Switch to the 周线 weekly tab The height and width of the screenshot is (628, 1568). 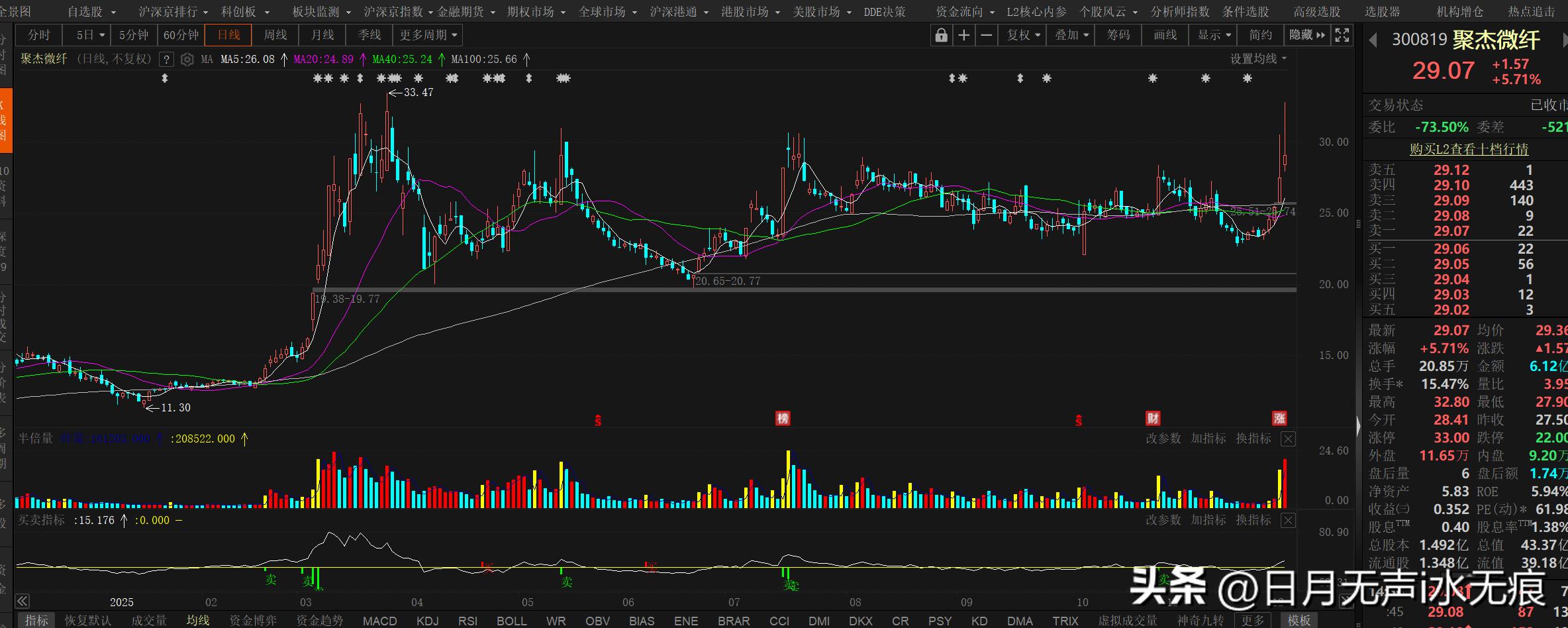275,35
